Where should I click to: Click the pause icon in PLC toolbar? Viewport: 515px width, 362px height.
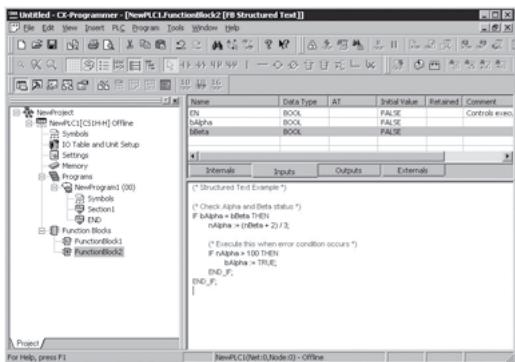[394, 45]
